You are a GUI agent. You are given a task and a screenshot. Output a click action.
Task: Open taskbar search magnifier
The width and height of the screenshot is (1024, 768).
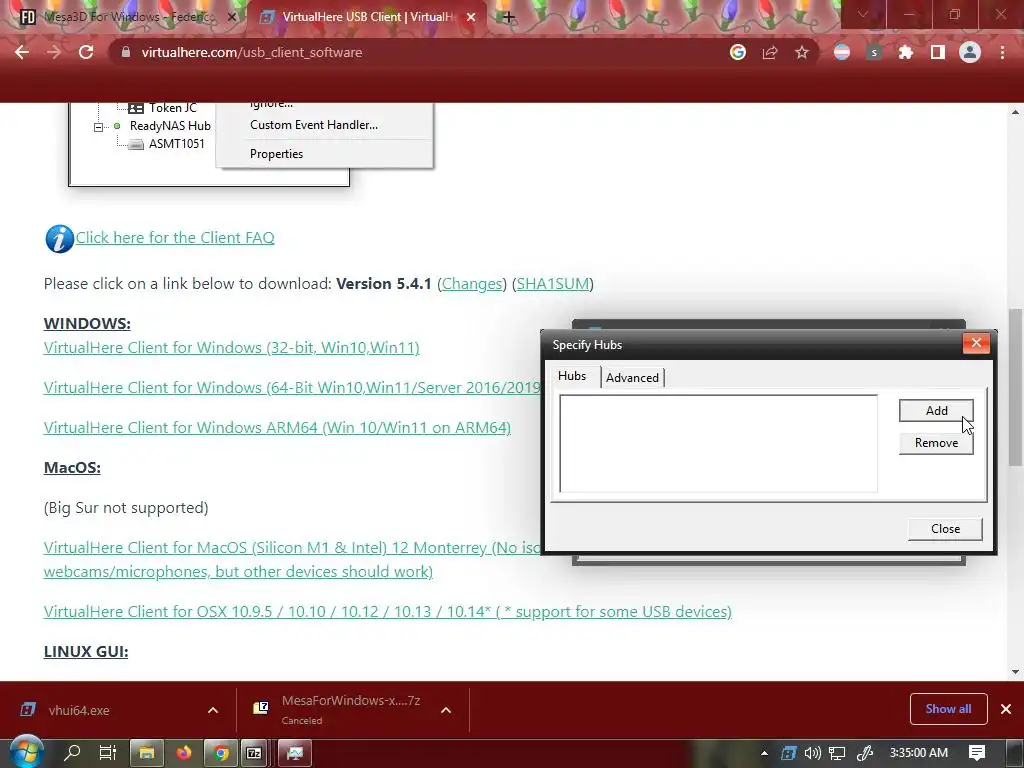(72, 753)
